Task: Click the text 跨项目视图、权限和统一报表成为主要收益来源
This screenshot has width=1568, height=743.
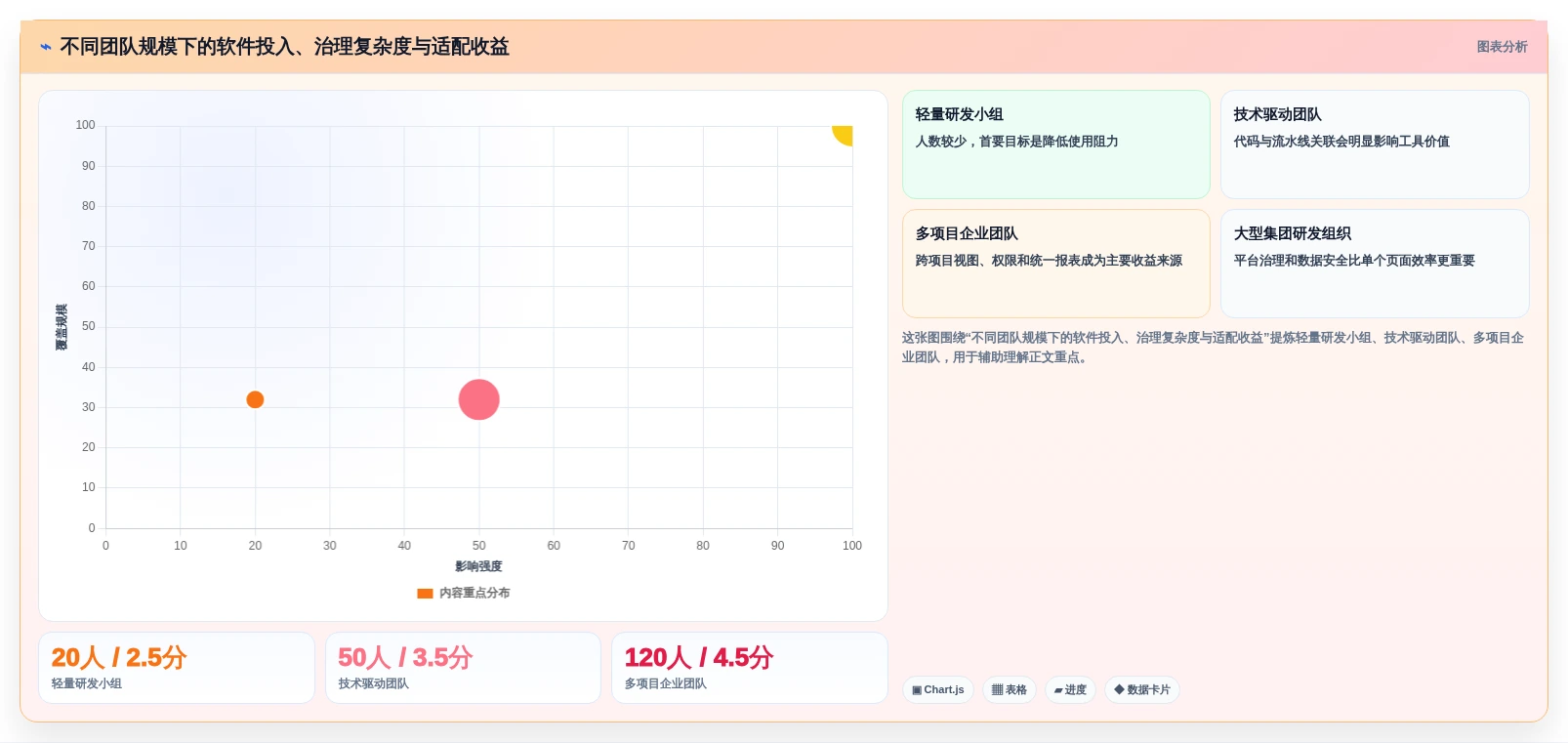Action: click(1049, 261)
